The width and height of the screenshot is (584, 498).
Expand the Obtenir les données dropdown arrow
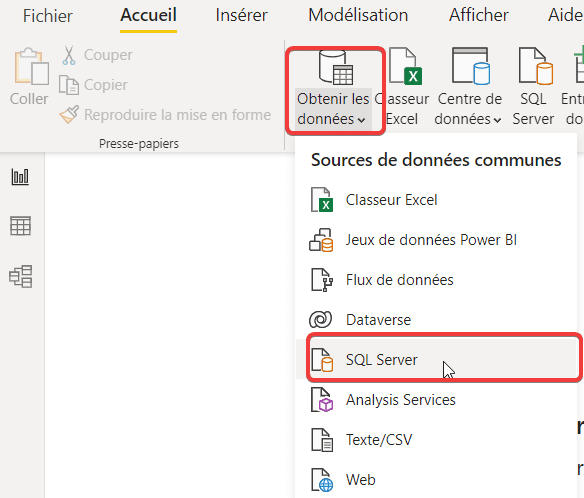pos(361,120)
